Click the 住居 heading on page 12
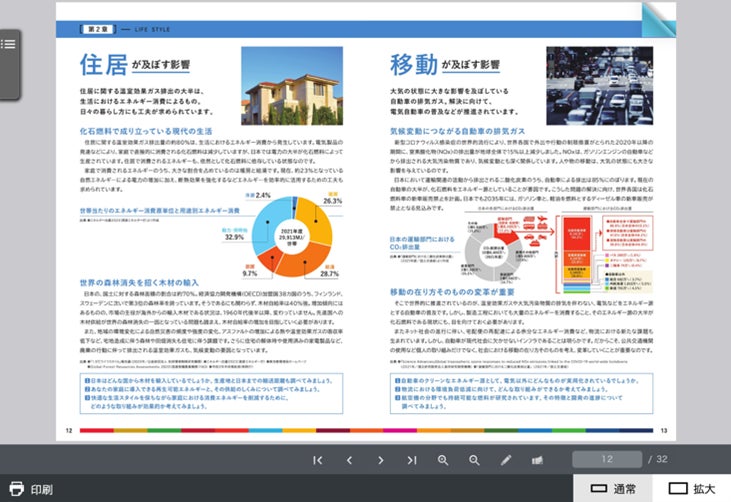The image size is (731, 502). [103, 64]
